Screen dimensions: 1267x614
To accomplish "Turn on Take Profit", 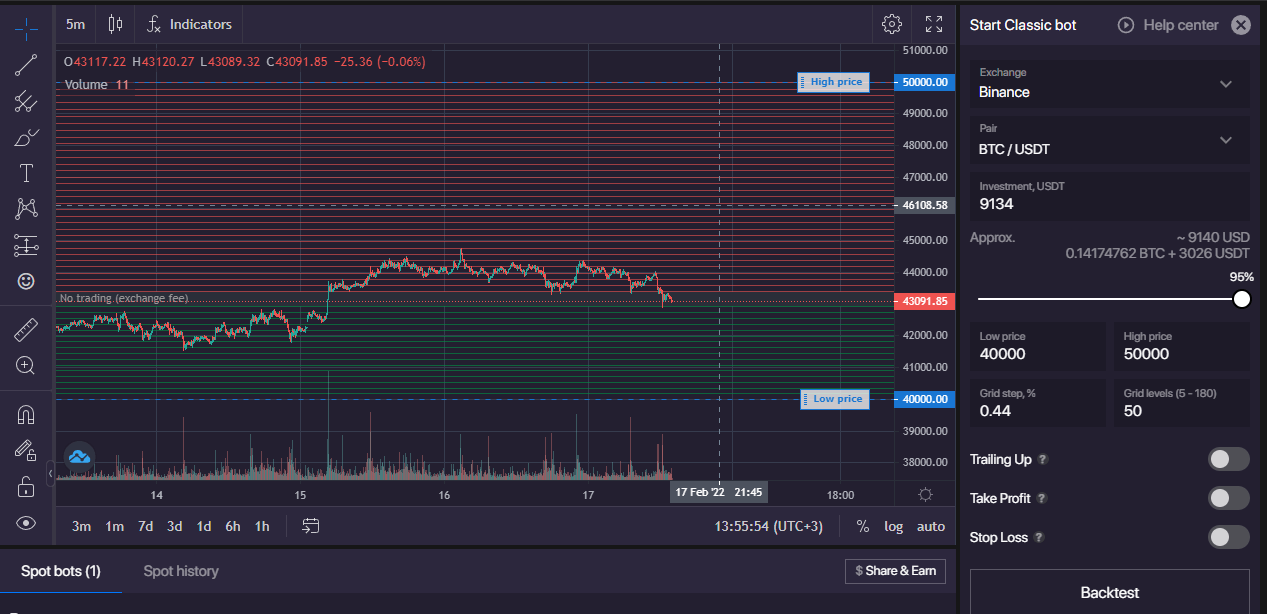I will [1228, 498].
